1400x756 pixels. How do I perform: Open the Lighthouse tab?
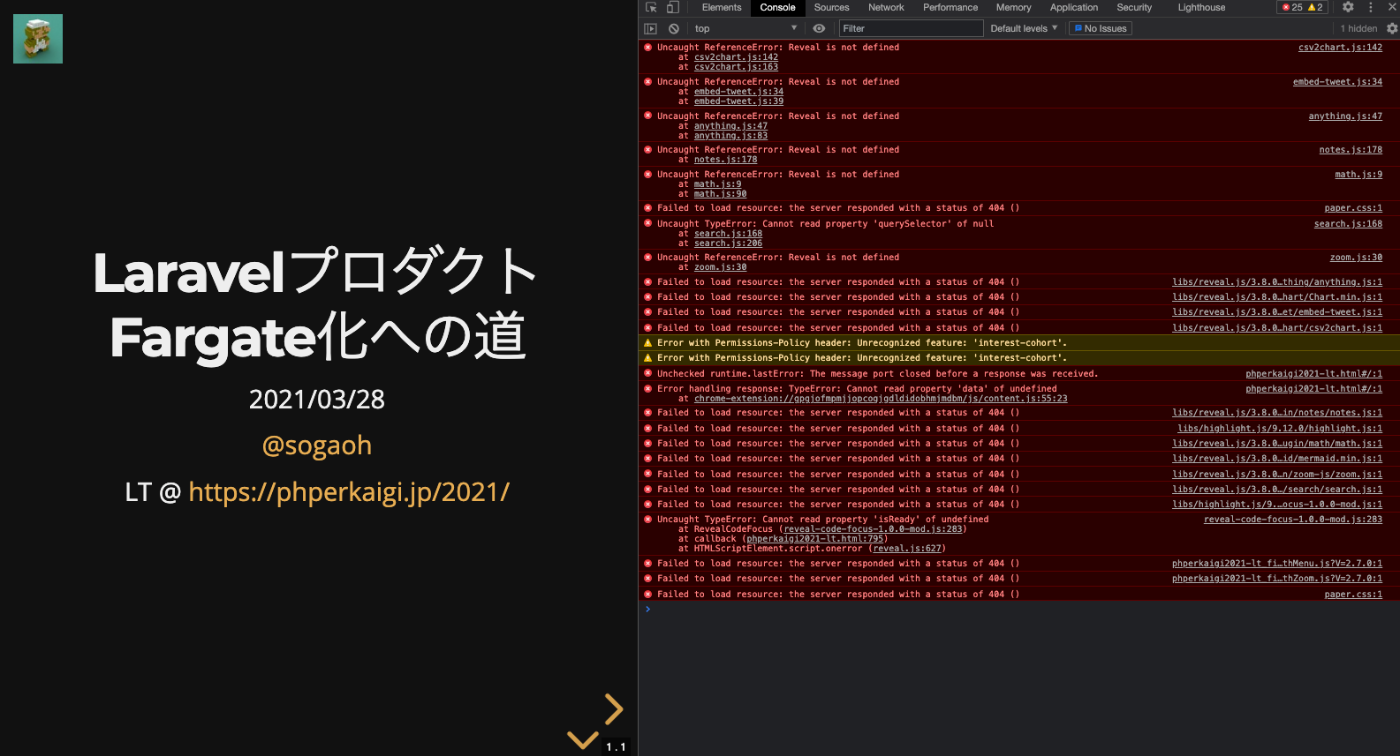point(1201,8)
